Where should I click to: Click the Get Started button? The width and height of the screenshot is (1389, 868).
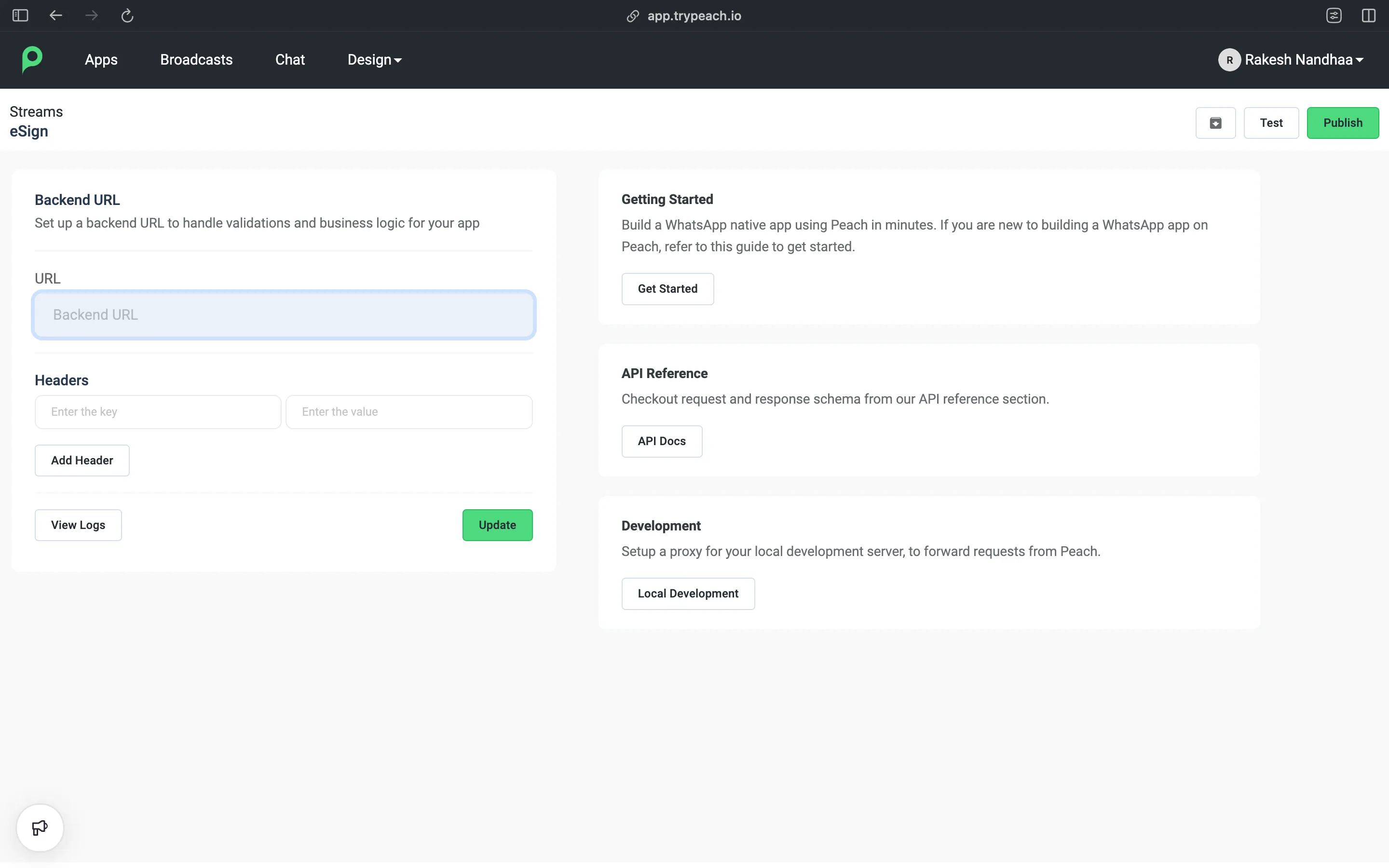[667, 289]
